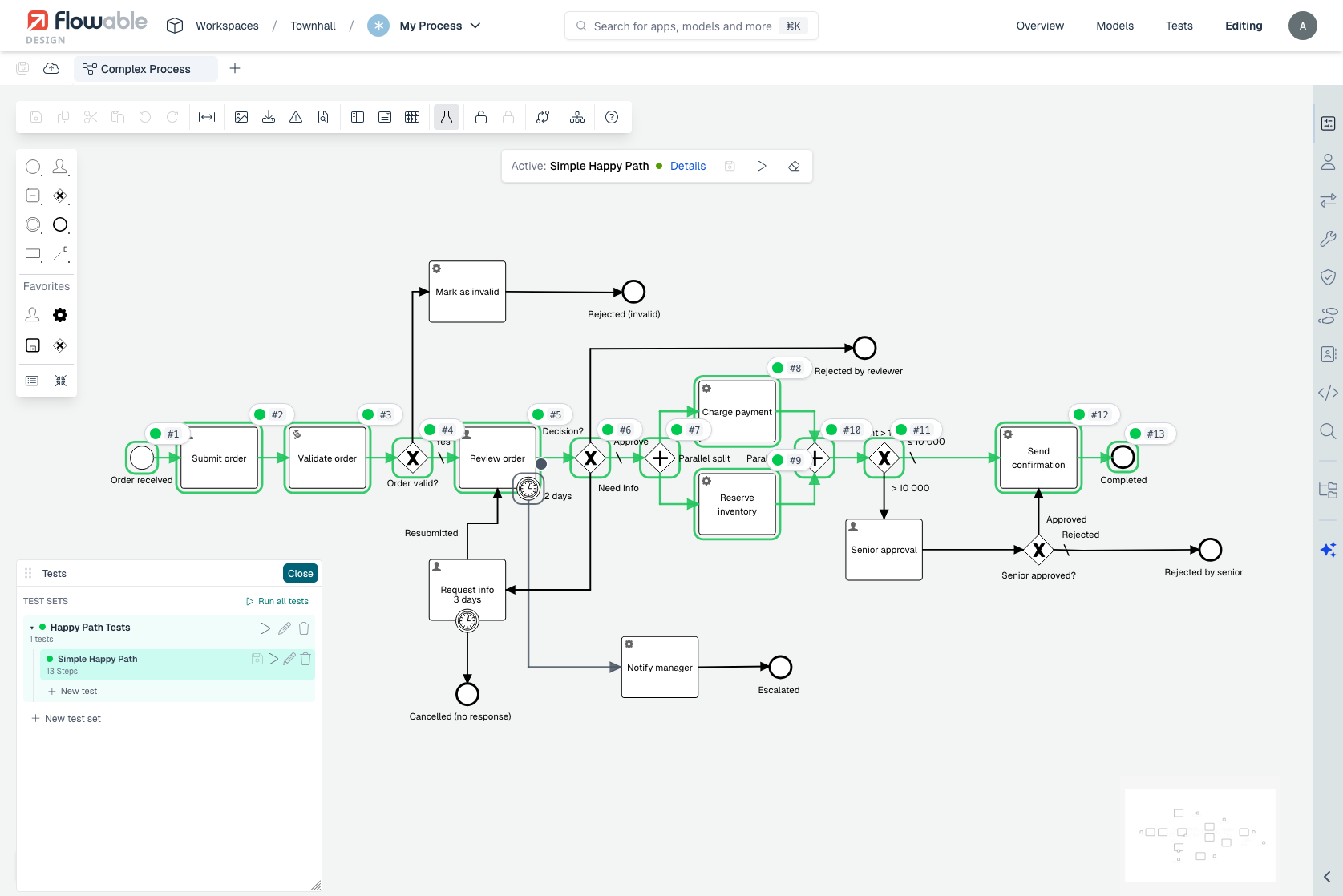1343x896 pixels.
Task: Toggle the left panel layout icon
Action: [x=358, y=117]
